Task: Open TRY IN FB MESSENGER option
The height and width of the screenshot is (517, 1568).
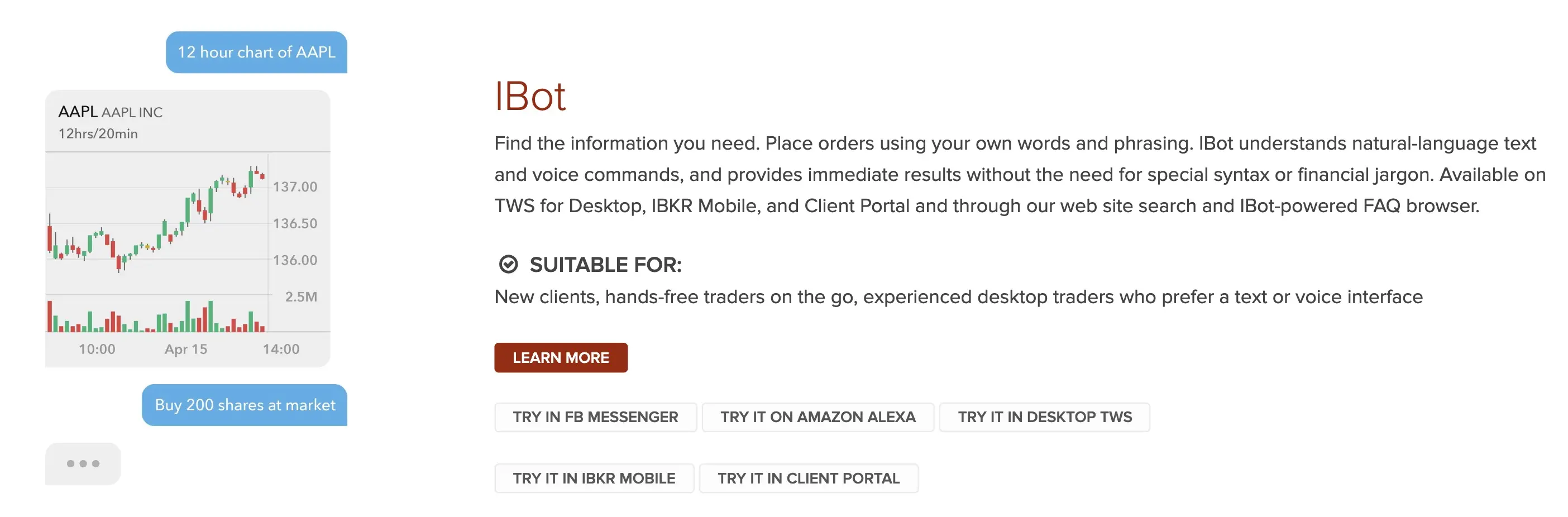Action: [595, 417]
